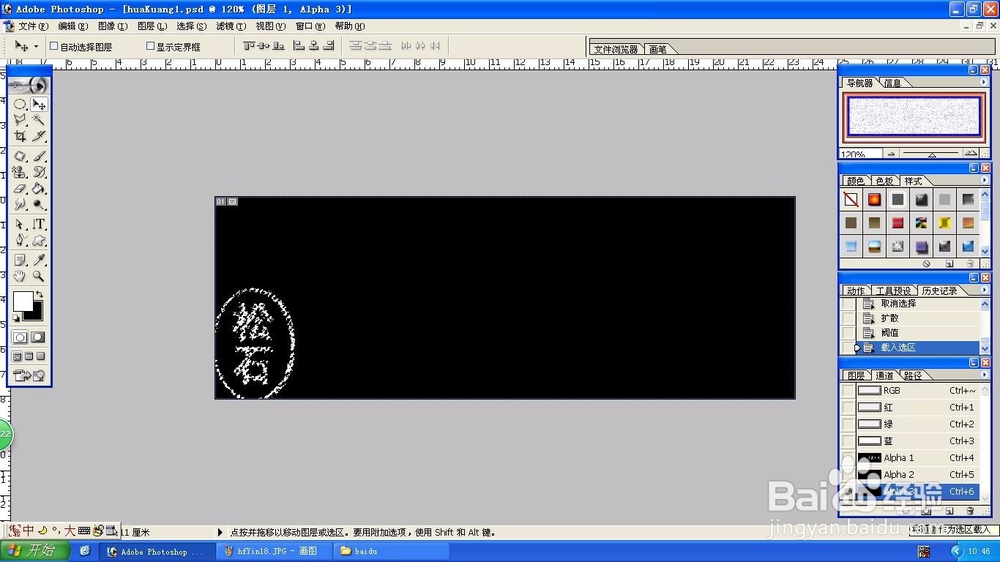Select the Brush tool

(39, 156)
